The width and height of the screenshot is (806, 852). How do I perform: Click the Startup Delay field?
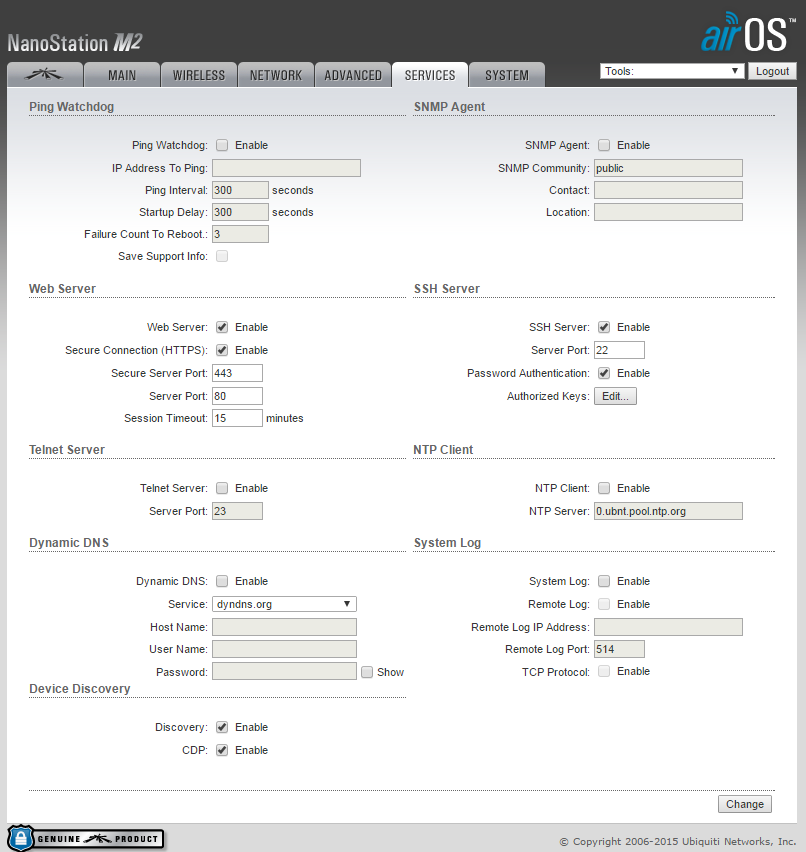coord(240,212)
